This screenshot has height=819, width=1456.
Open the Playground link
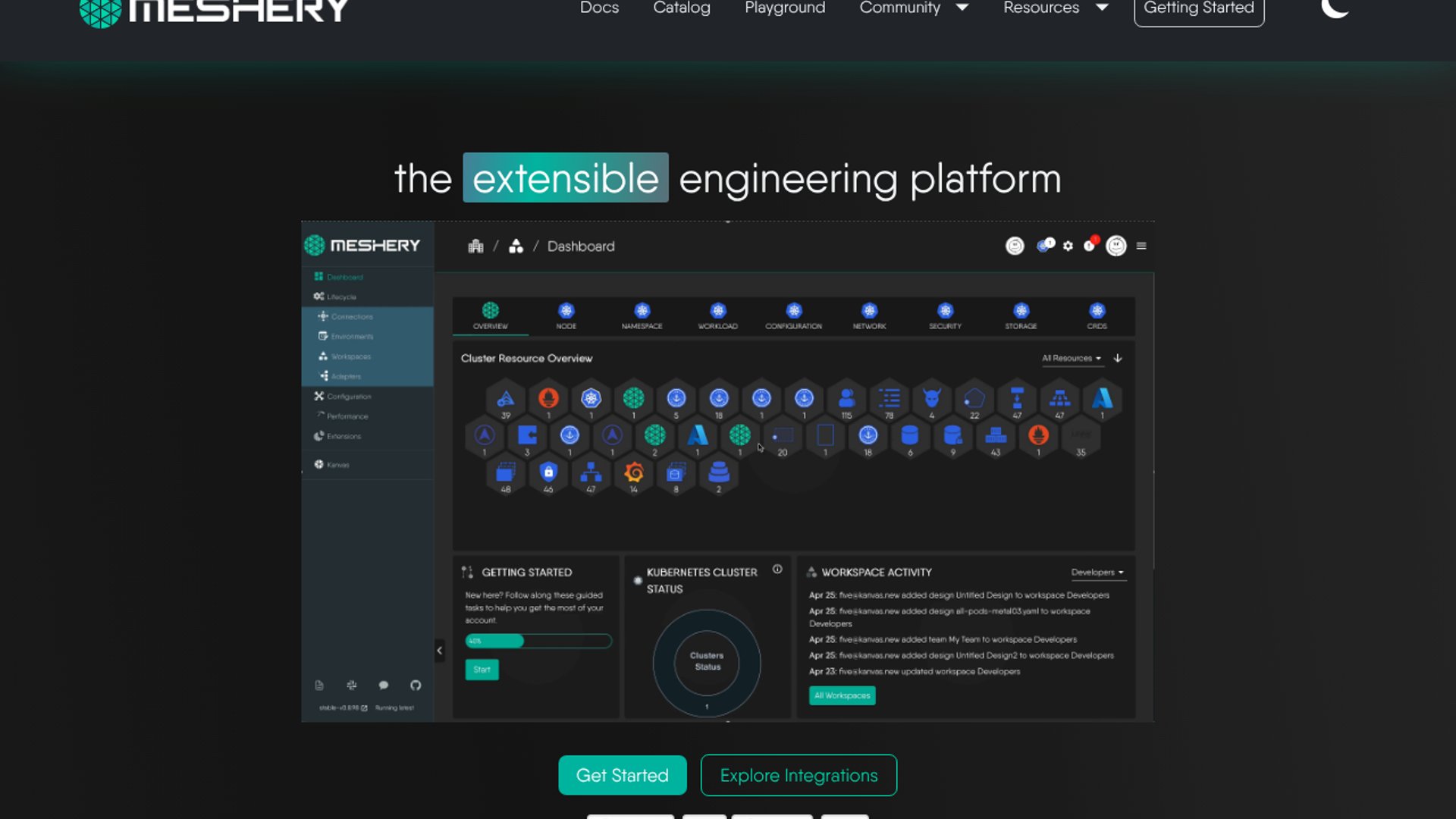point(785,8)
